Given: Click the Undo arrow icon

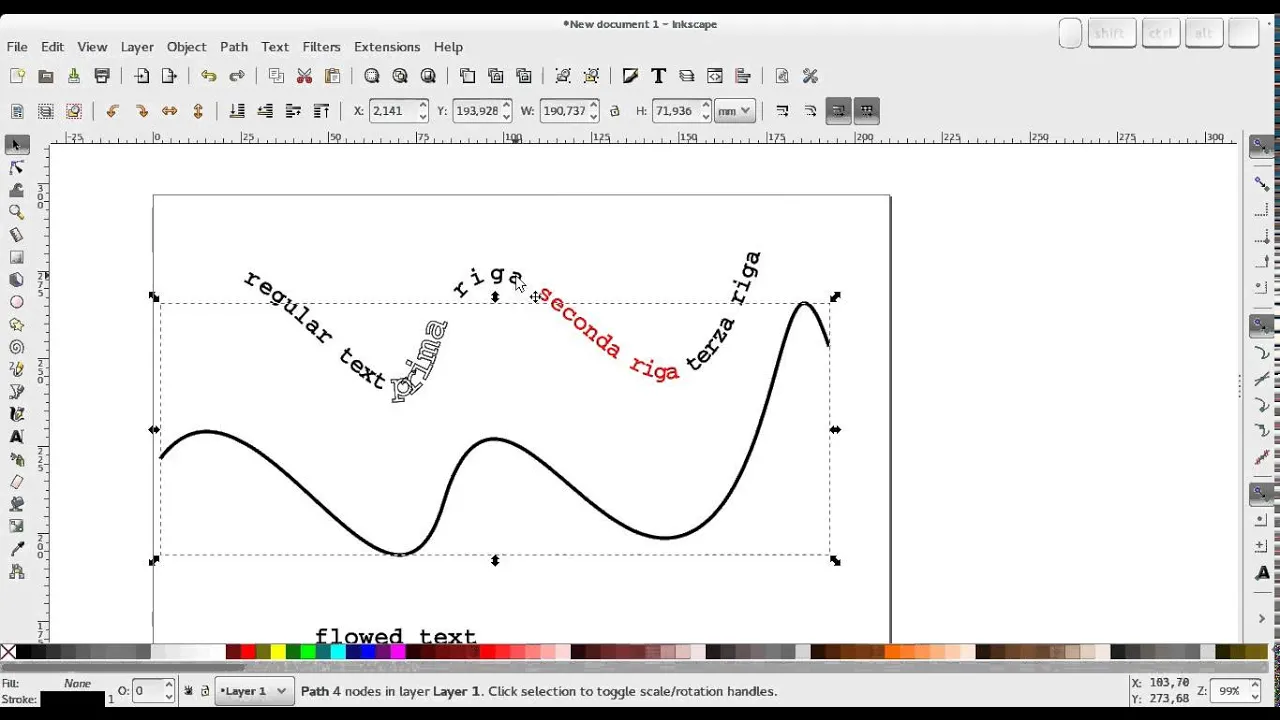Looking at the screenshot, I should click(x=208, y=76).
